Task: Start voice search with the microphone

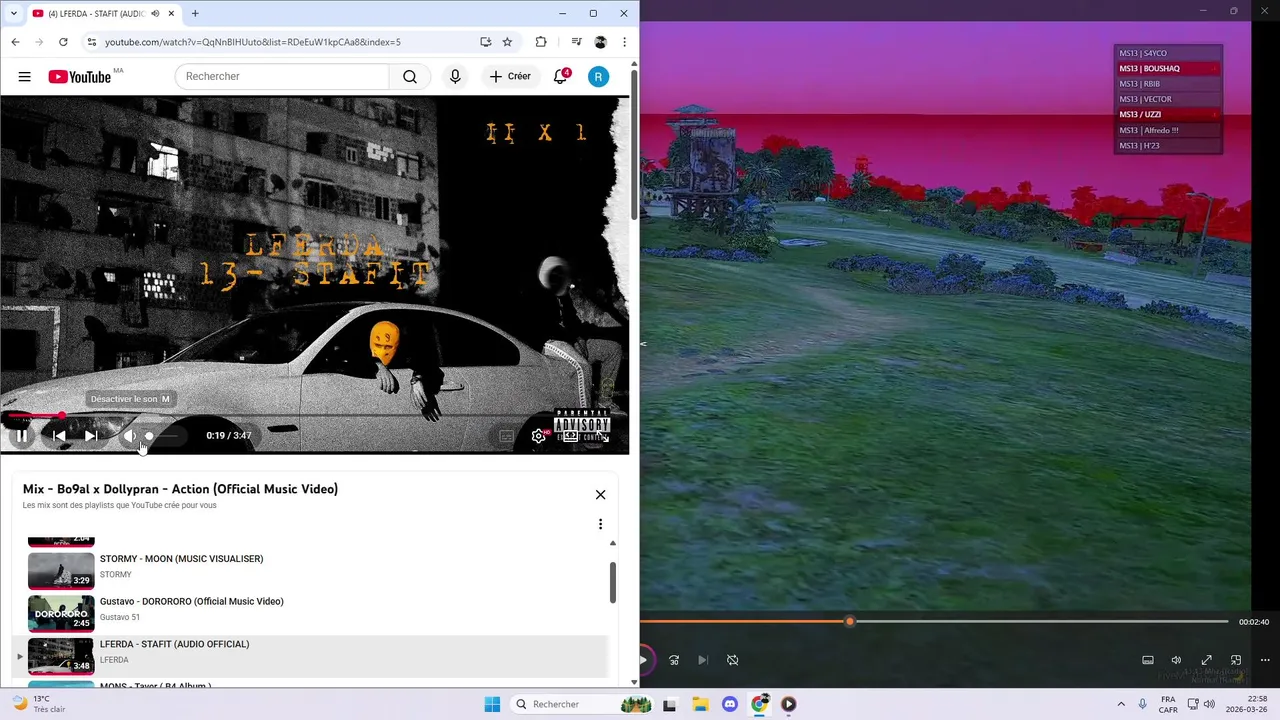Action: [455, 77]
